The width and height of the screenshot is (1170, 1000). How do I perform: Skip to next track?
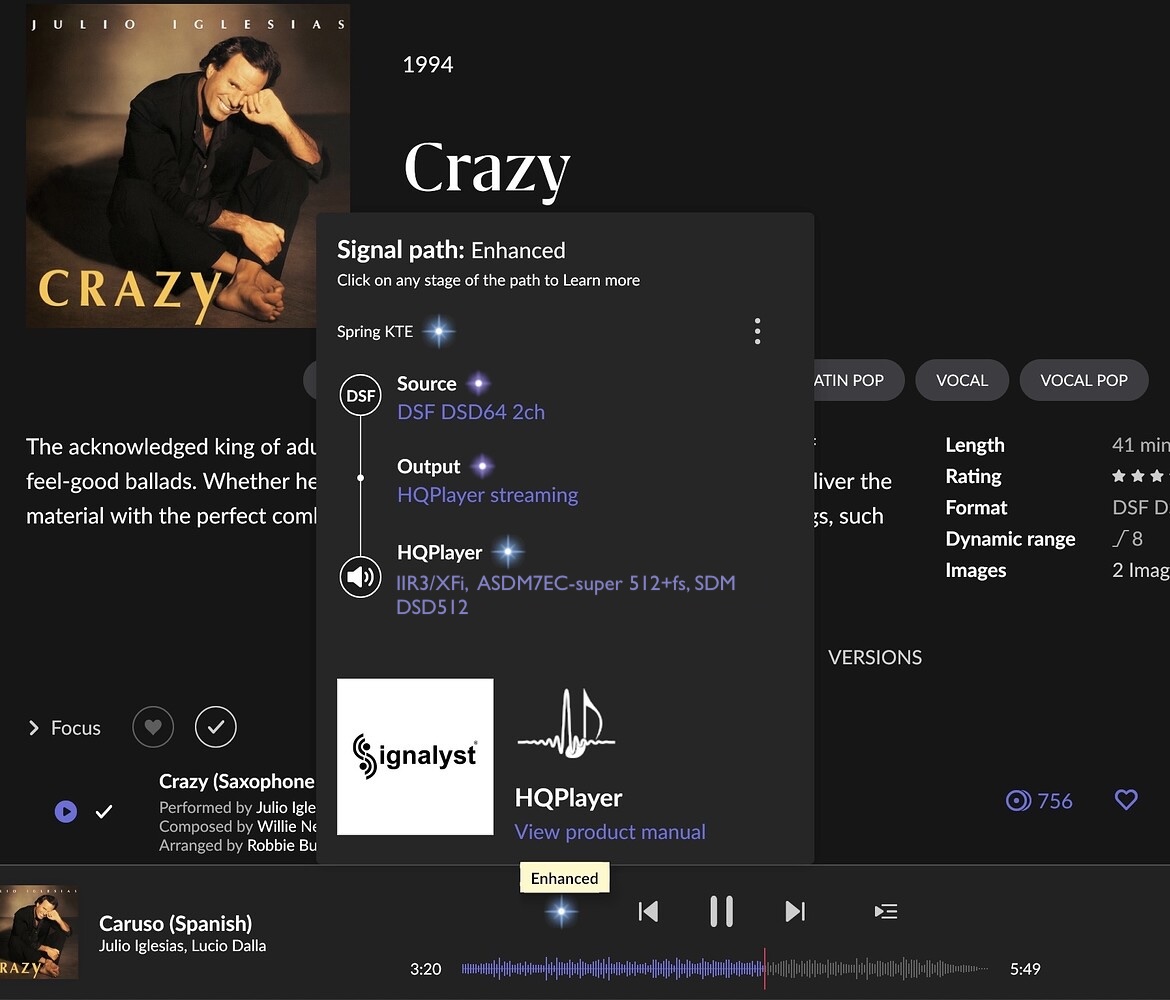coord(795,911)
